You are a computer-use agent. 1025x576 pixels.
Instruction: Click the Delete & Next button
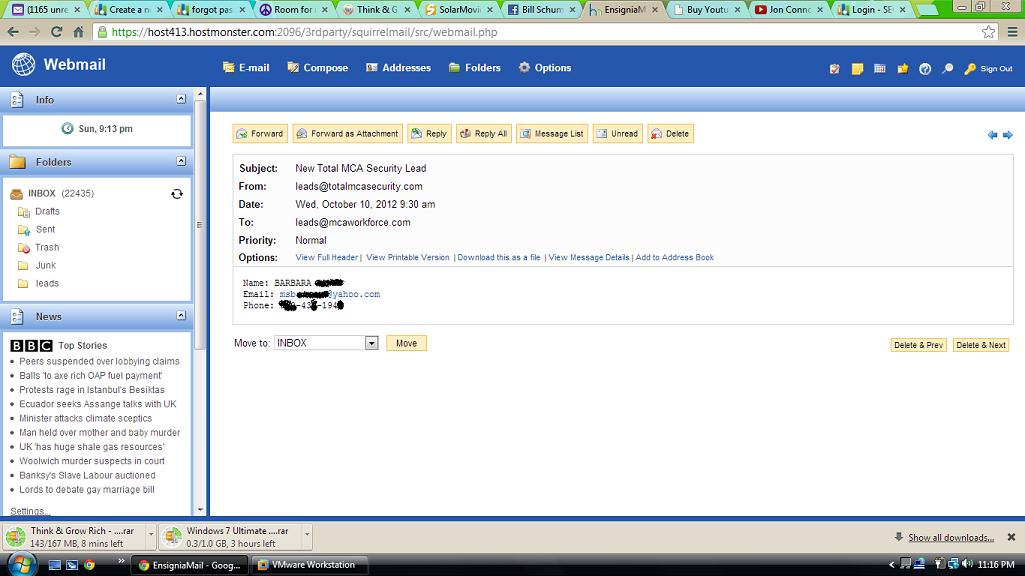click(x=981, y=345)
